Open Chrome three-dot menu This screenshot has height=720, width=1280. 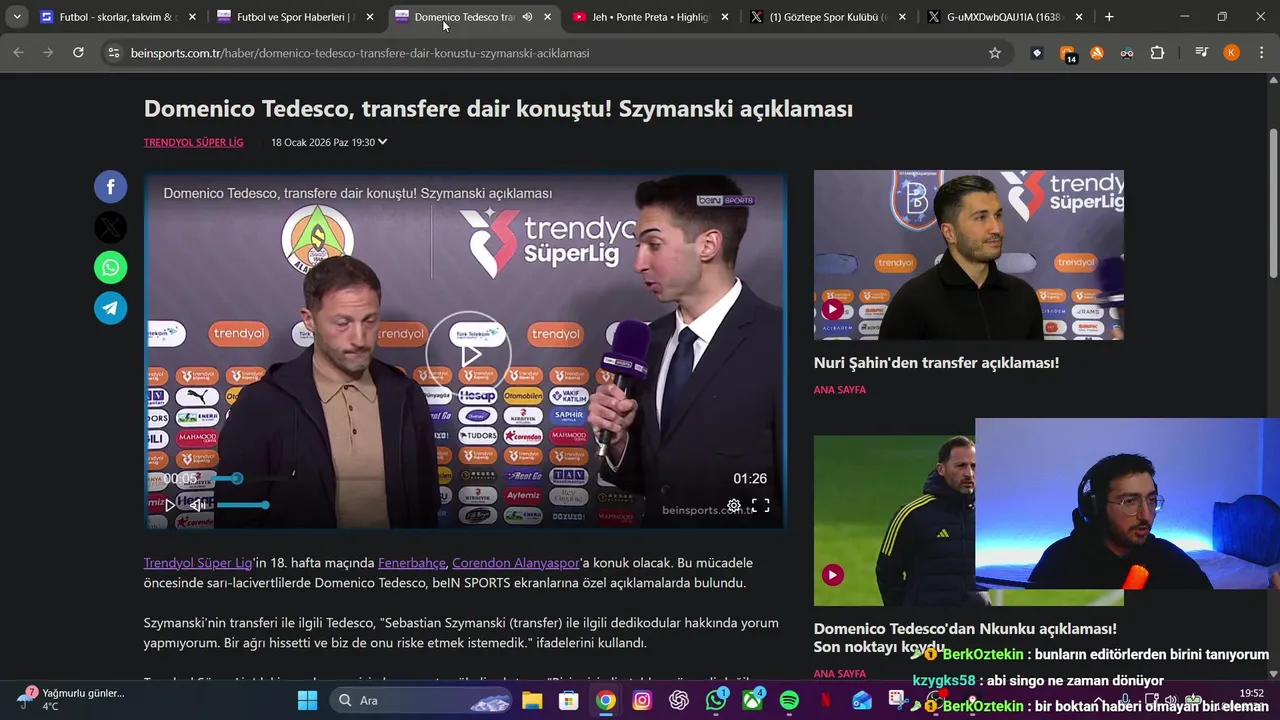pos(1261,53)
